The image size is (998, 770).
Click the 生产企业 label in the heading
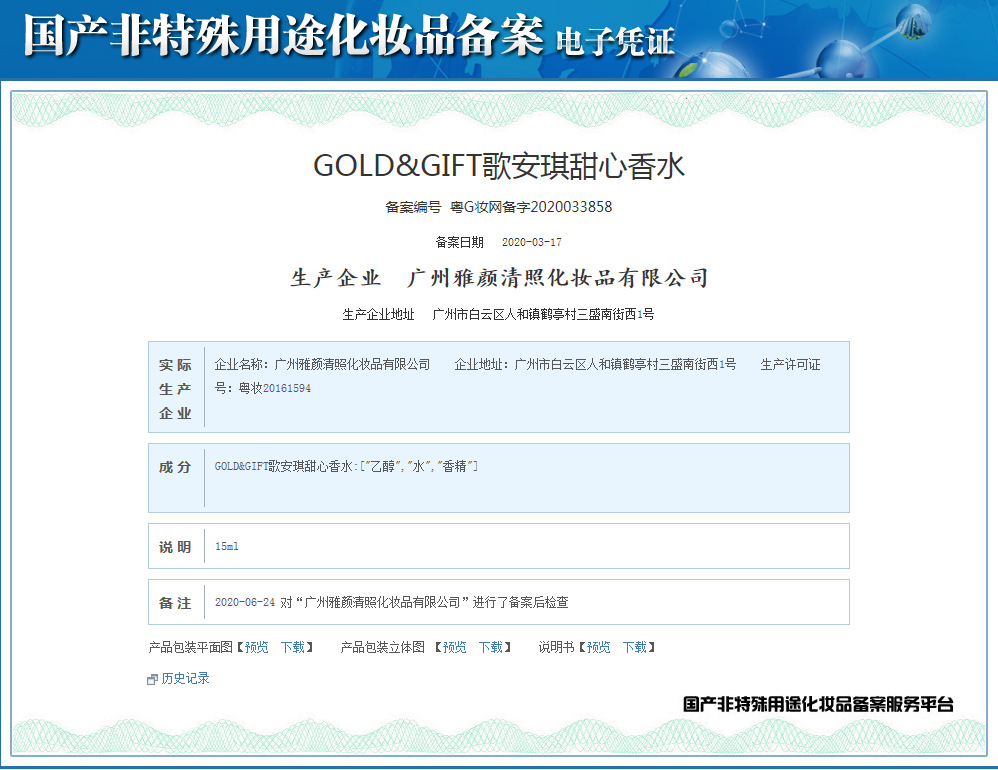click(336, 278)
